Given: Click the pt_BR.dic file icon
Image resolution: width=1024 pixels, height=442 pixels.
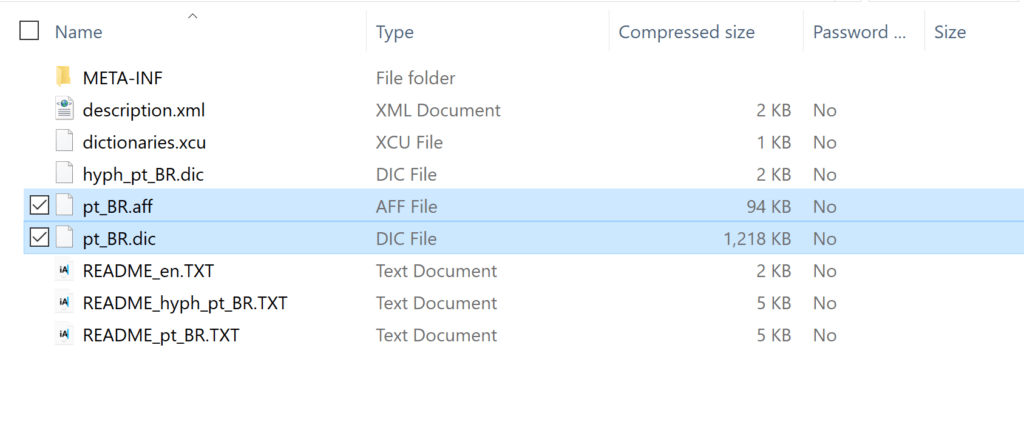Looking at the screenshot, I should point(63,238).
